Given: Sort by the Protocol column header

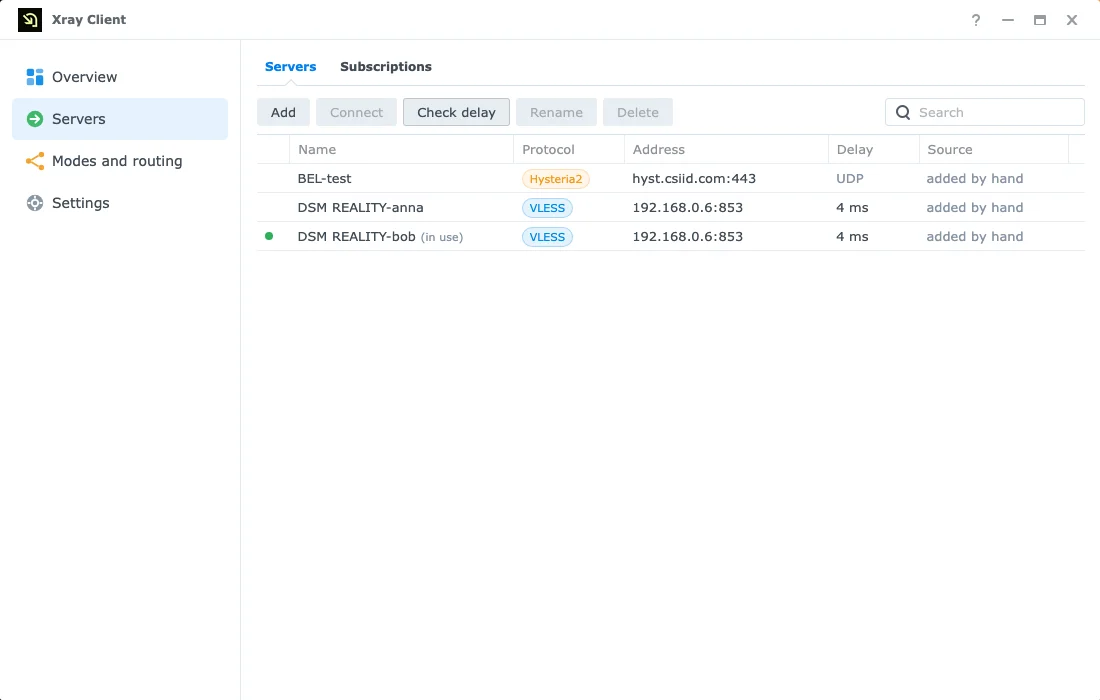Looking at the screenshot, I should [x=569, y=149].
